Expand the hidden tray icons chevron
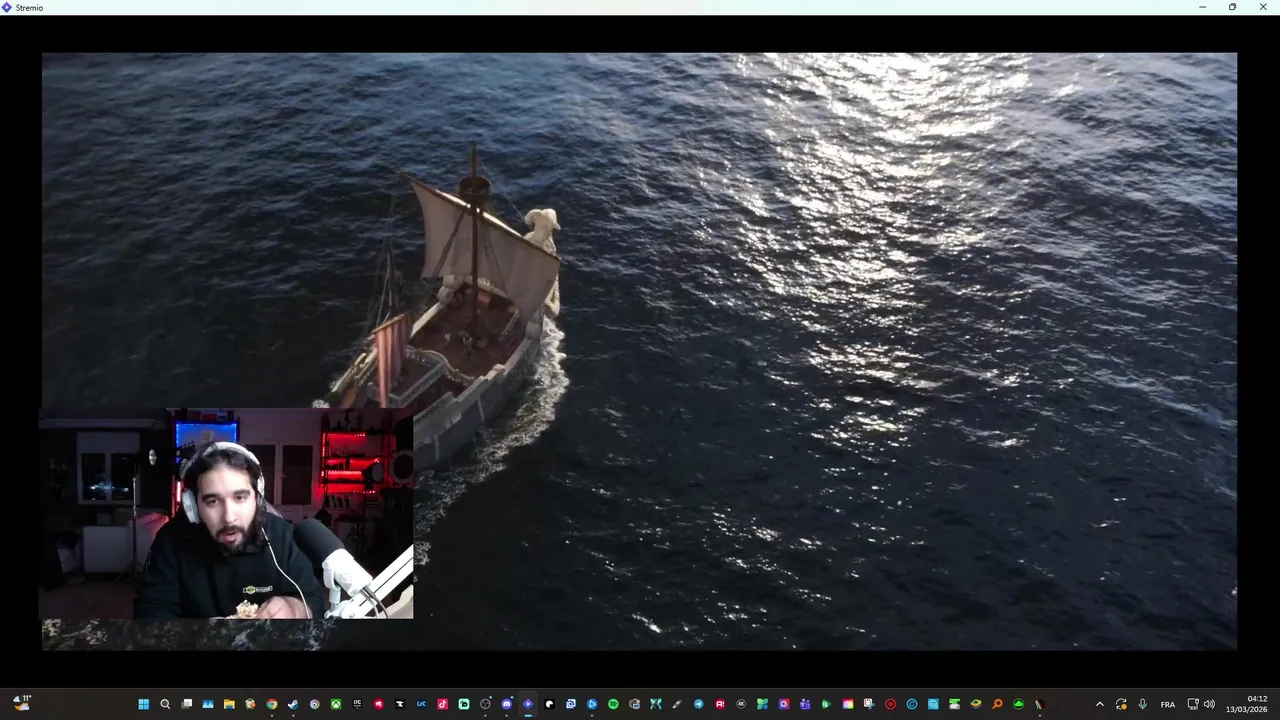The height and width of the screenshot is (720, 1280). pyautogui.click(x=1100, y=704)
